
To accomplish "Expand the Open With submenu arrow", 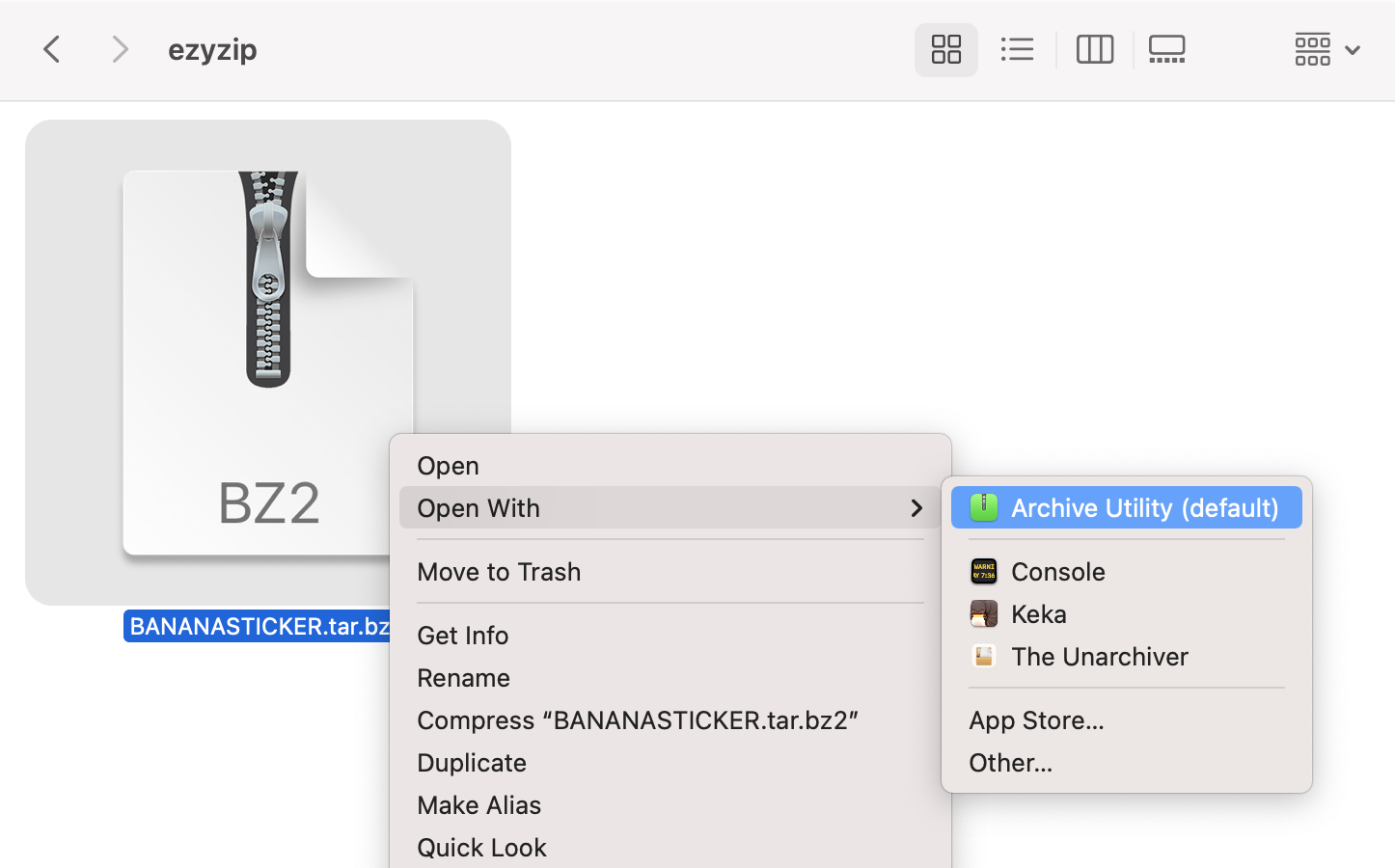I will 916,508.
